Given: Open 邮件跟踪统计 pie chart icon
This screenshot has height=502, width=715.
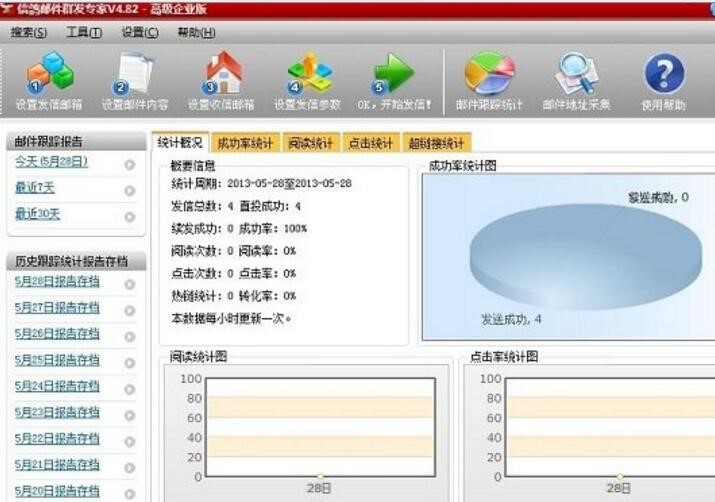Looking at the screenshot, I should click(489, 73).
